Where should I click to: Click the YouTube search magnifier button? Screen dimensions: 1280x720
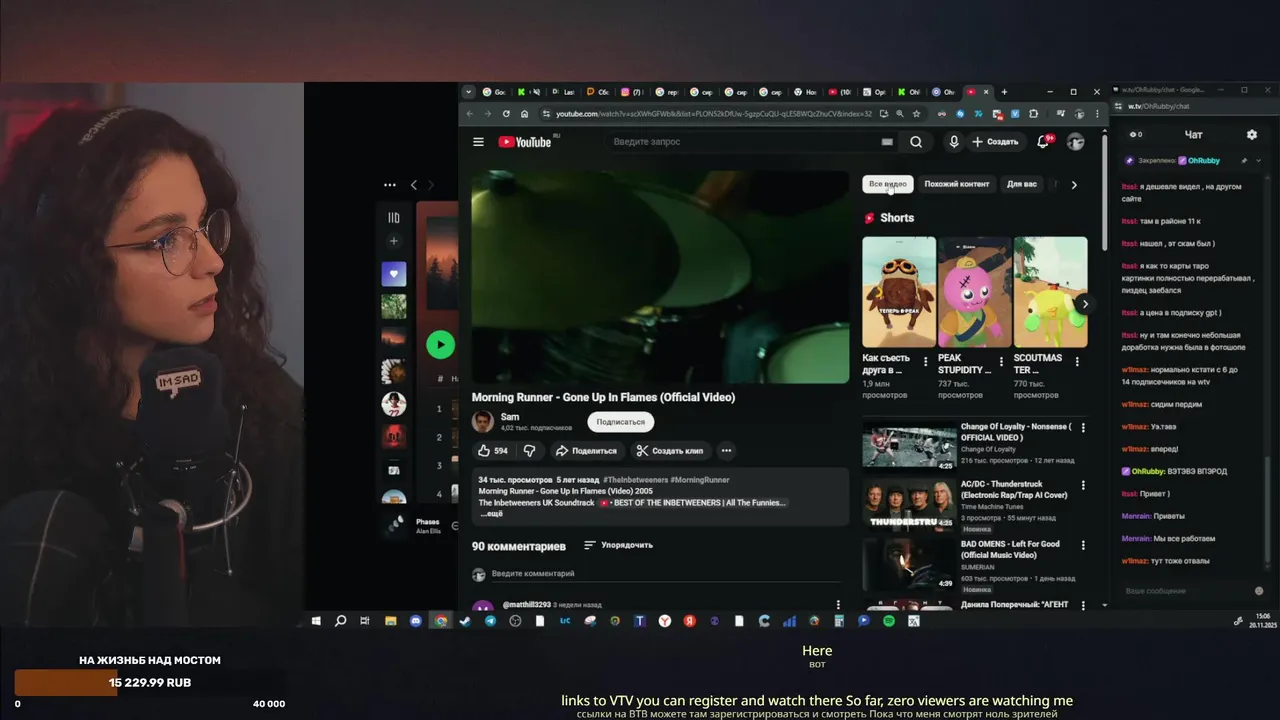tap(916, 142)
